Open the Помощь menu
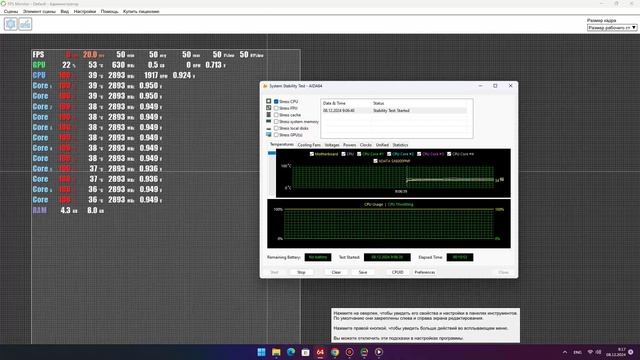 click(x=109, y=11)
